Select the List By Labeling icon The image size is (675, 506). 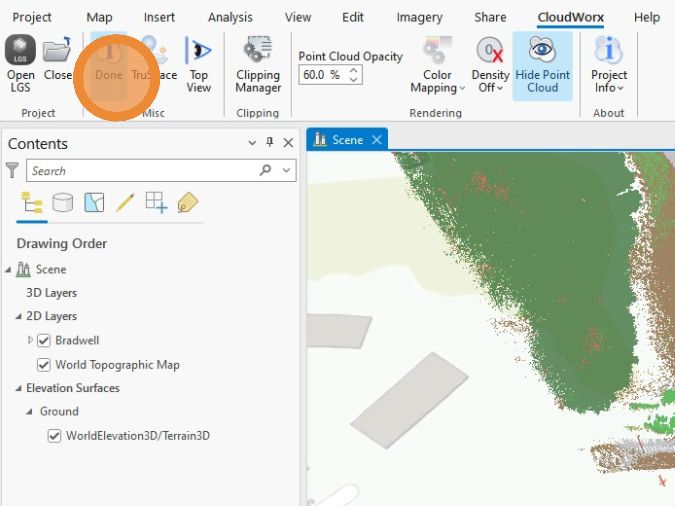tap(187, 202)
